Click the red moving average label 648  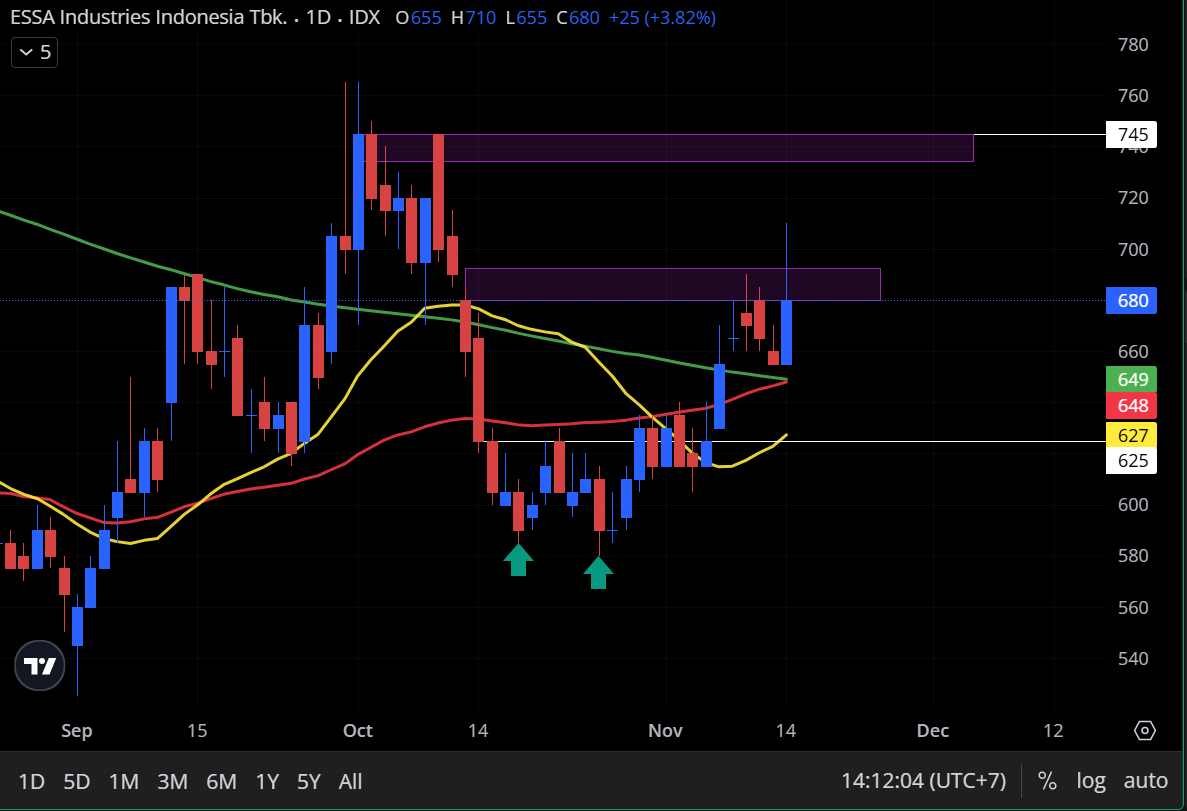pyautogui.click(x=1132, y=405)
